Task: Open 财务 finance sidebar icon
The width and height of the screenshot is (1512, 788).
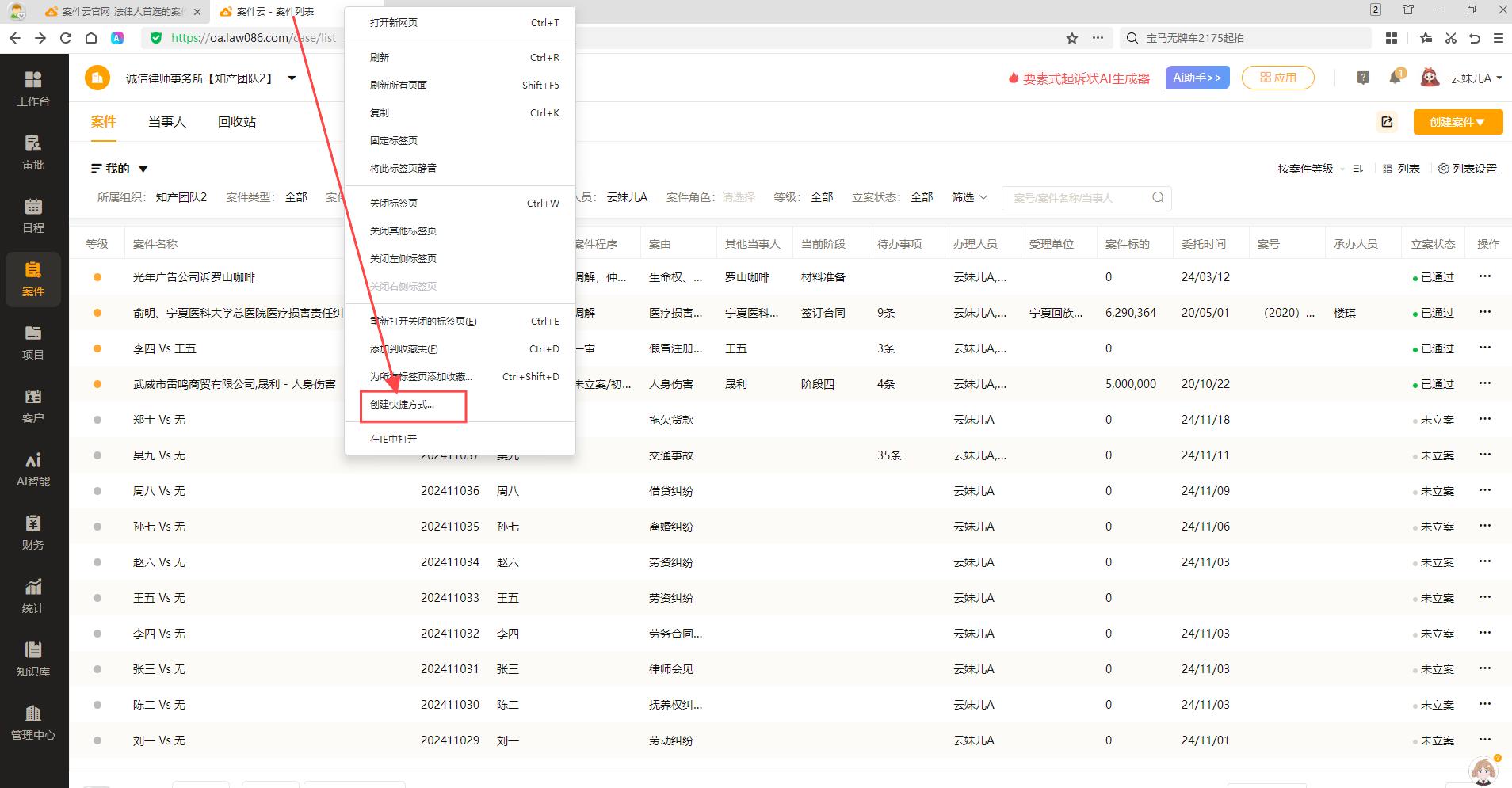Action: click(32, 532)
